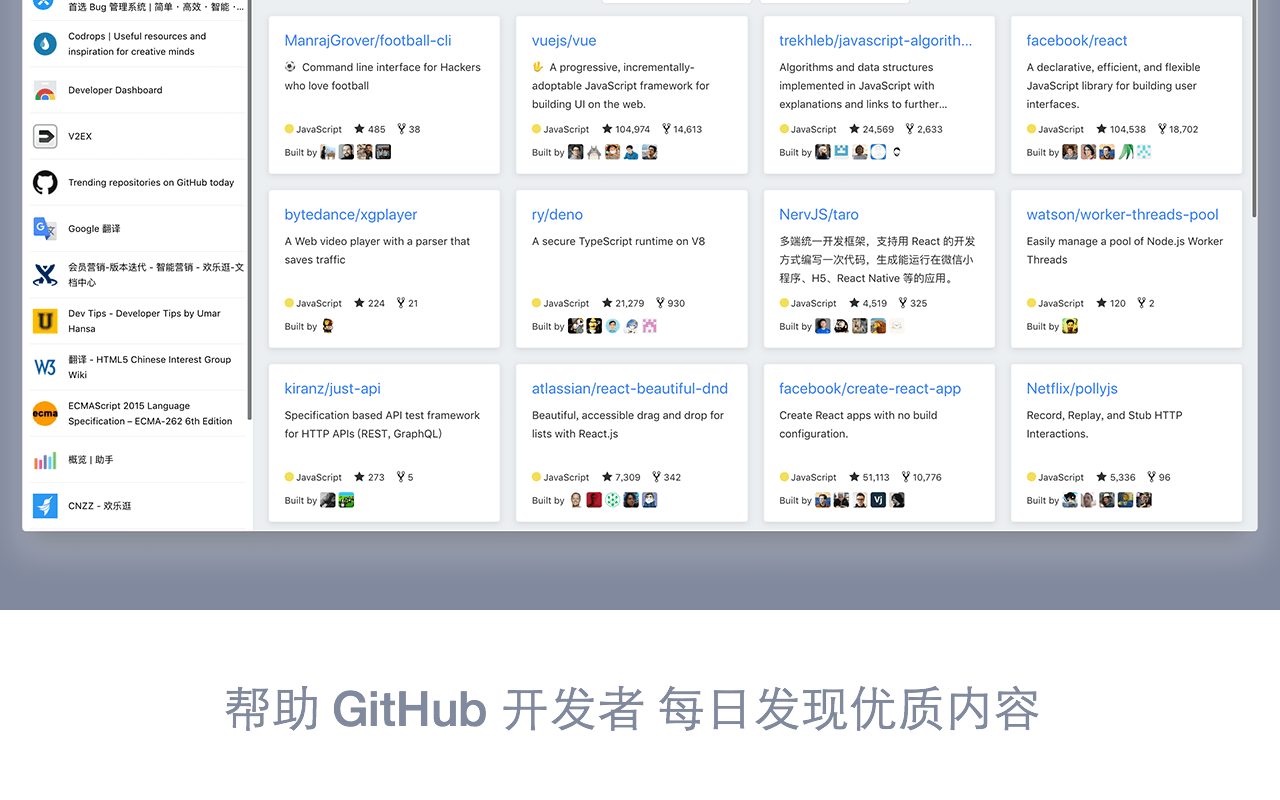1280x800 pixels.
Task: Open the Codrops sidebar icon
Action: tap(43, 43)
